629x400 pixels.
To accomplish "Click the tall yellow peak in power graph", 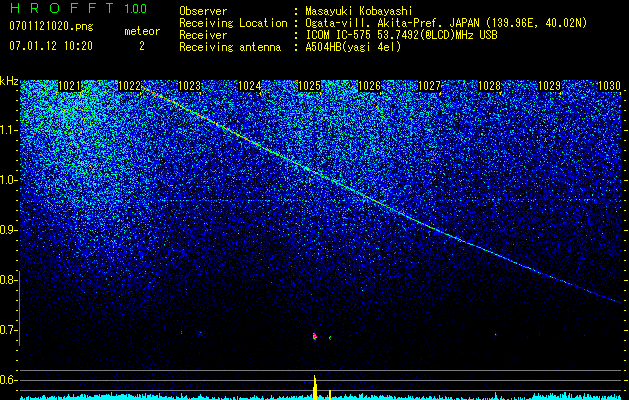I will (x=315, y=387).
